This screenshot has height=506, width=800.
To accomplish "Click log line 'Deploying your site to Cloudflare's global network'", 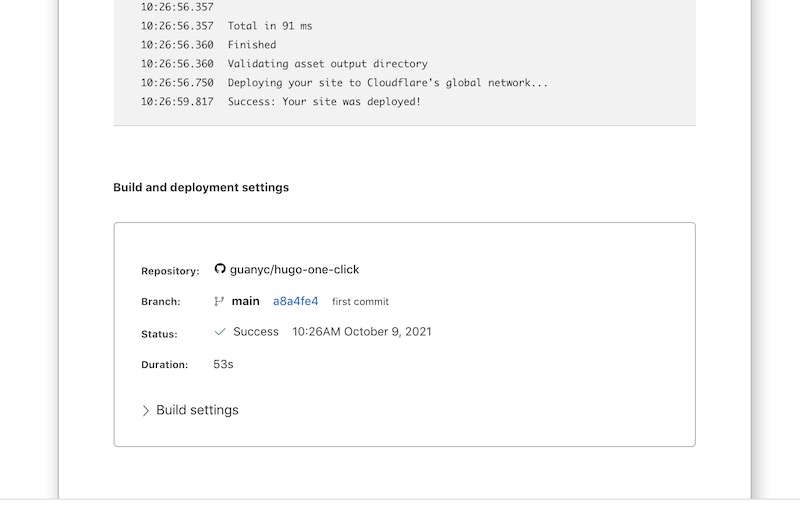I will 388,83.
